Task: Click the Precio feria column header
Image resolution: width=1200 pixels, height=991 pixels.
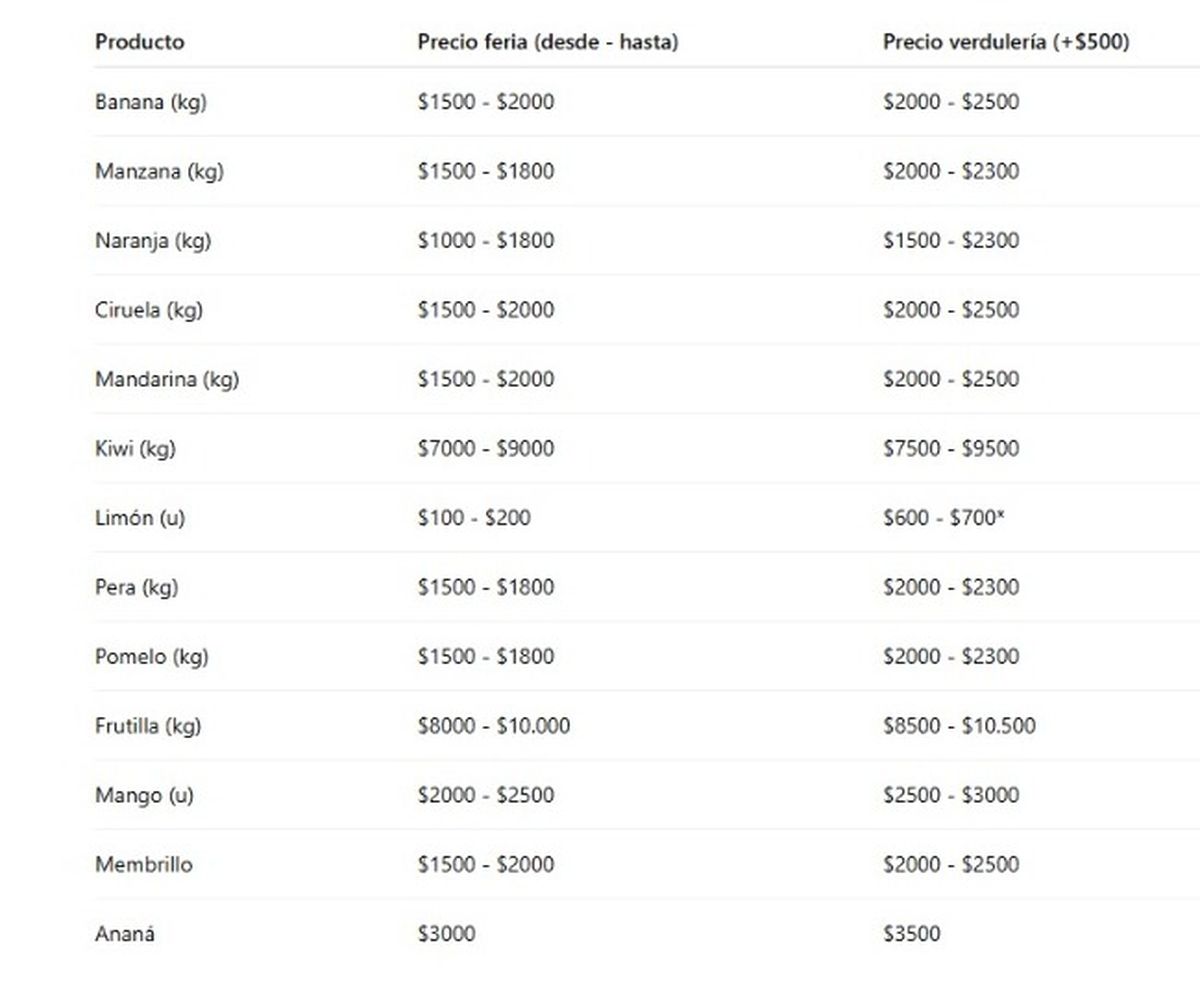Action: click(547, 42)
